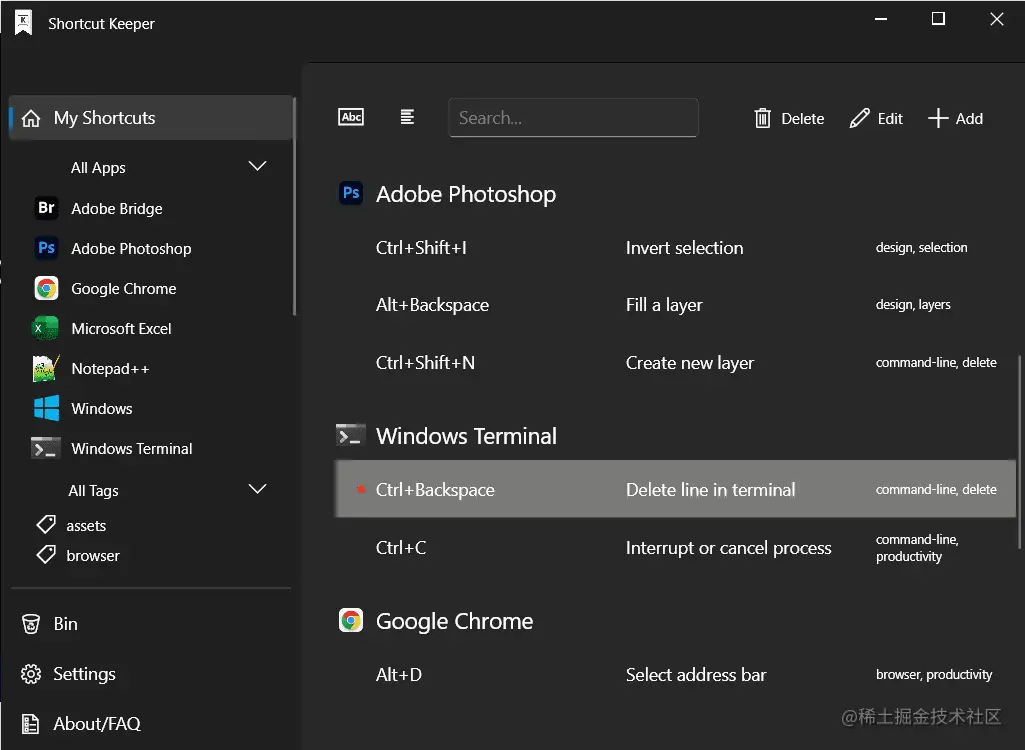Screen dimensions: 1025x750
Task: Click the home icon beside My Shortcuts
Action: 31,118
